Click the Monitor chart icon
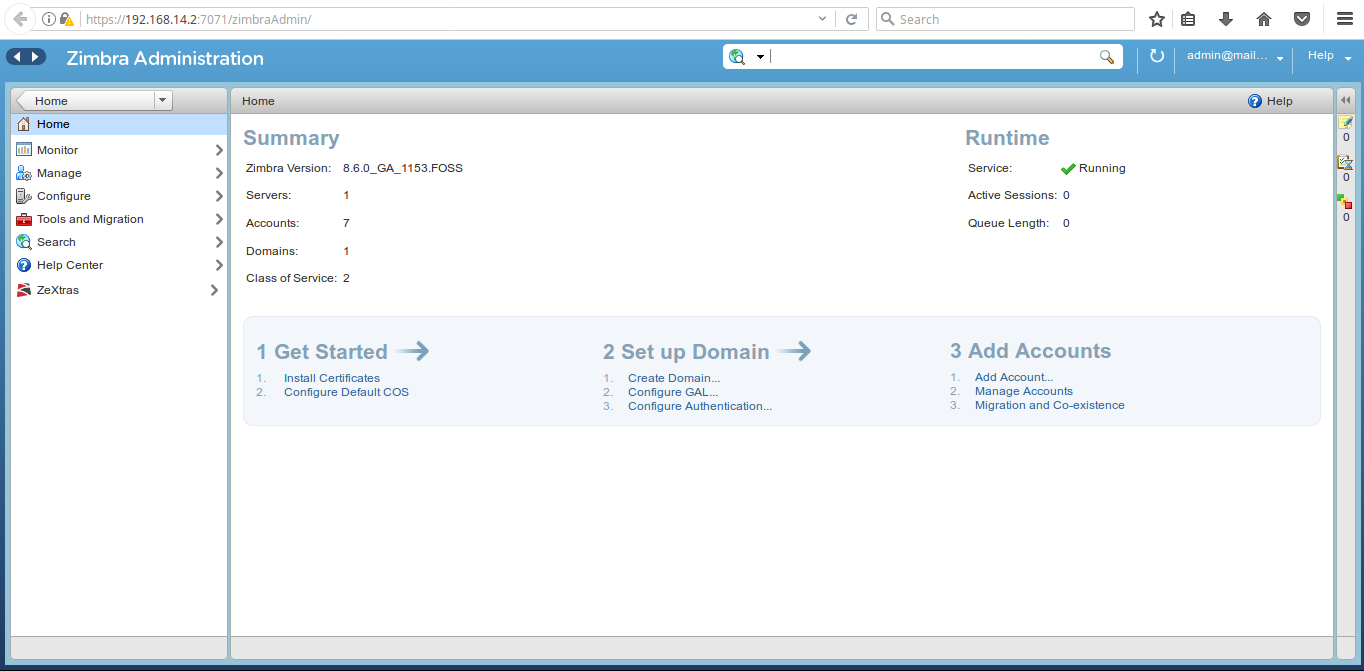 [x=24, y=150]
